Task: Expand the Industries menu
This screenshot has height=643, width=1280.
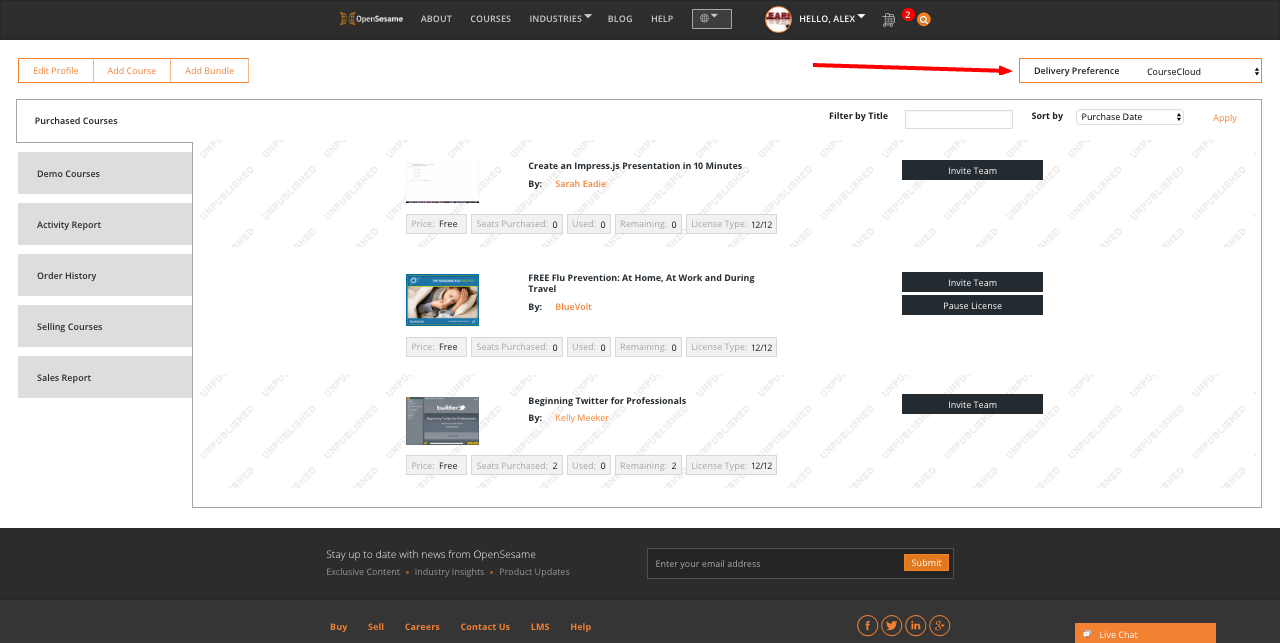Action: [x=560, y=19]
